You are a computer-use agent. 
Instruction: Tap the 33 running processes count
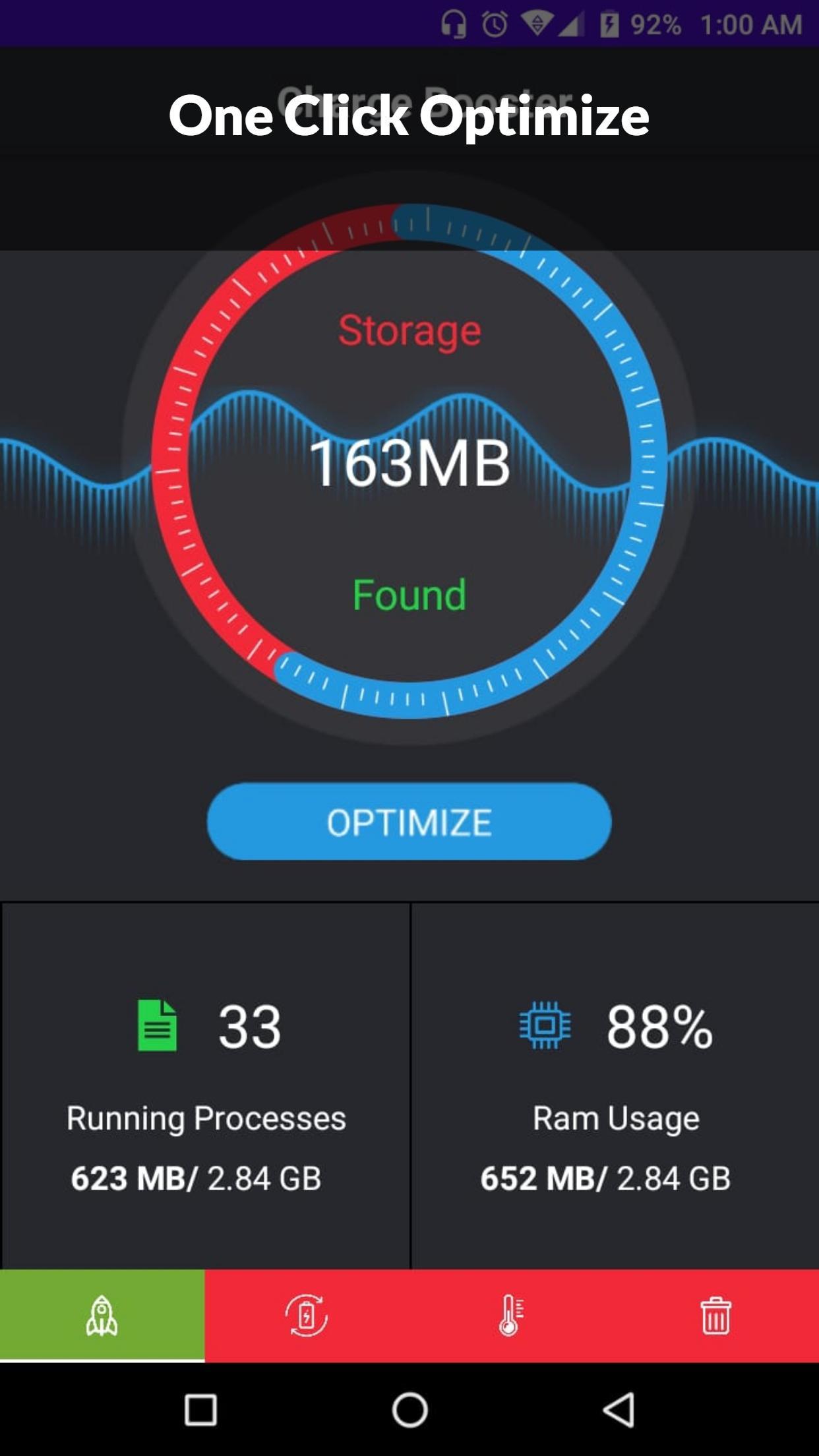coord(249,1027)
